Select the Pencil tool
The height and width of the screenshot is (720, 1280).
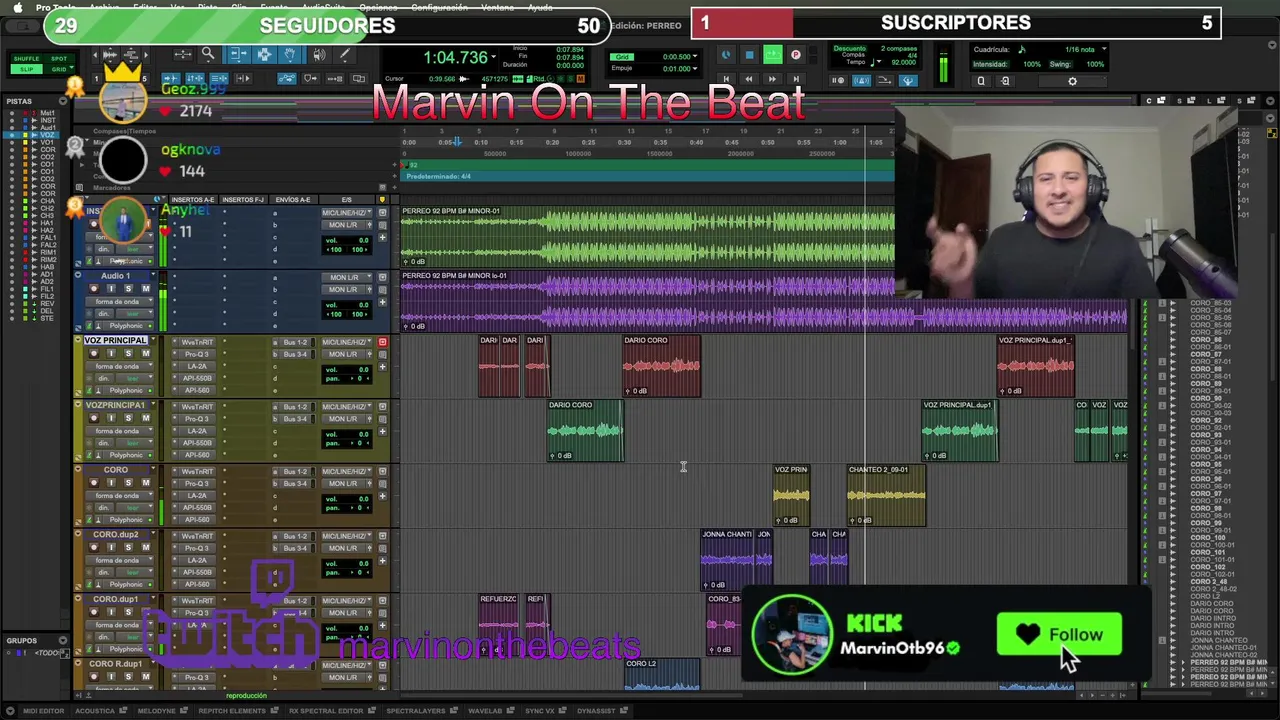click(345, 54)
